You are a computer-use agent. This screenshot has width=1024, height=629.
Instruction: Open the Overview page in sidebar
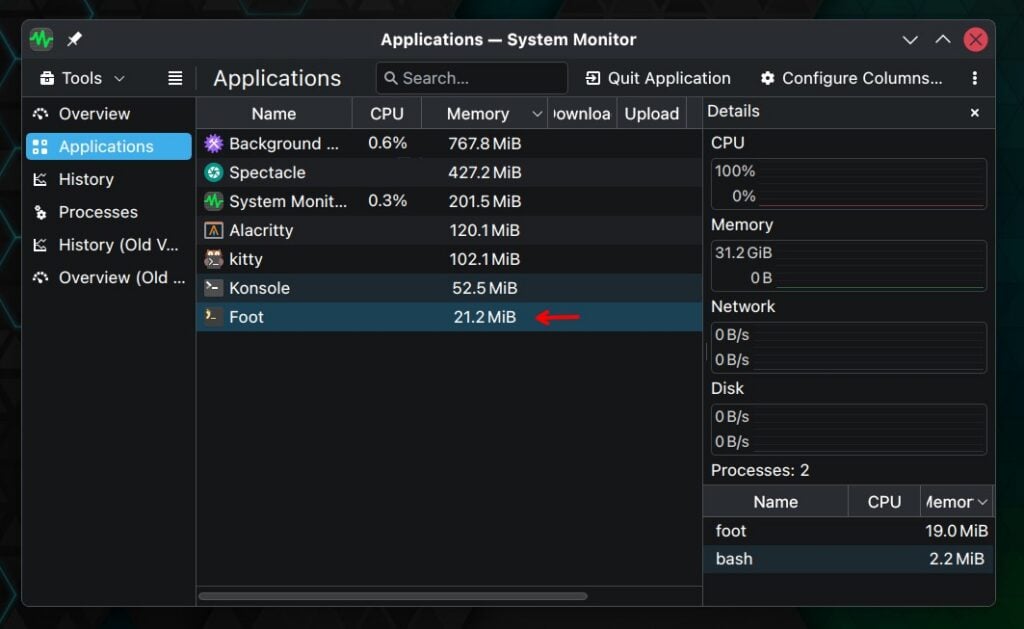coord(94,114)
